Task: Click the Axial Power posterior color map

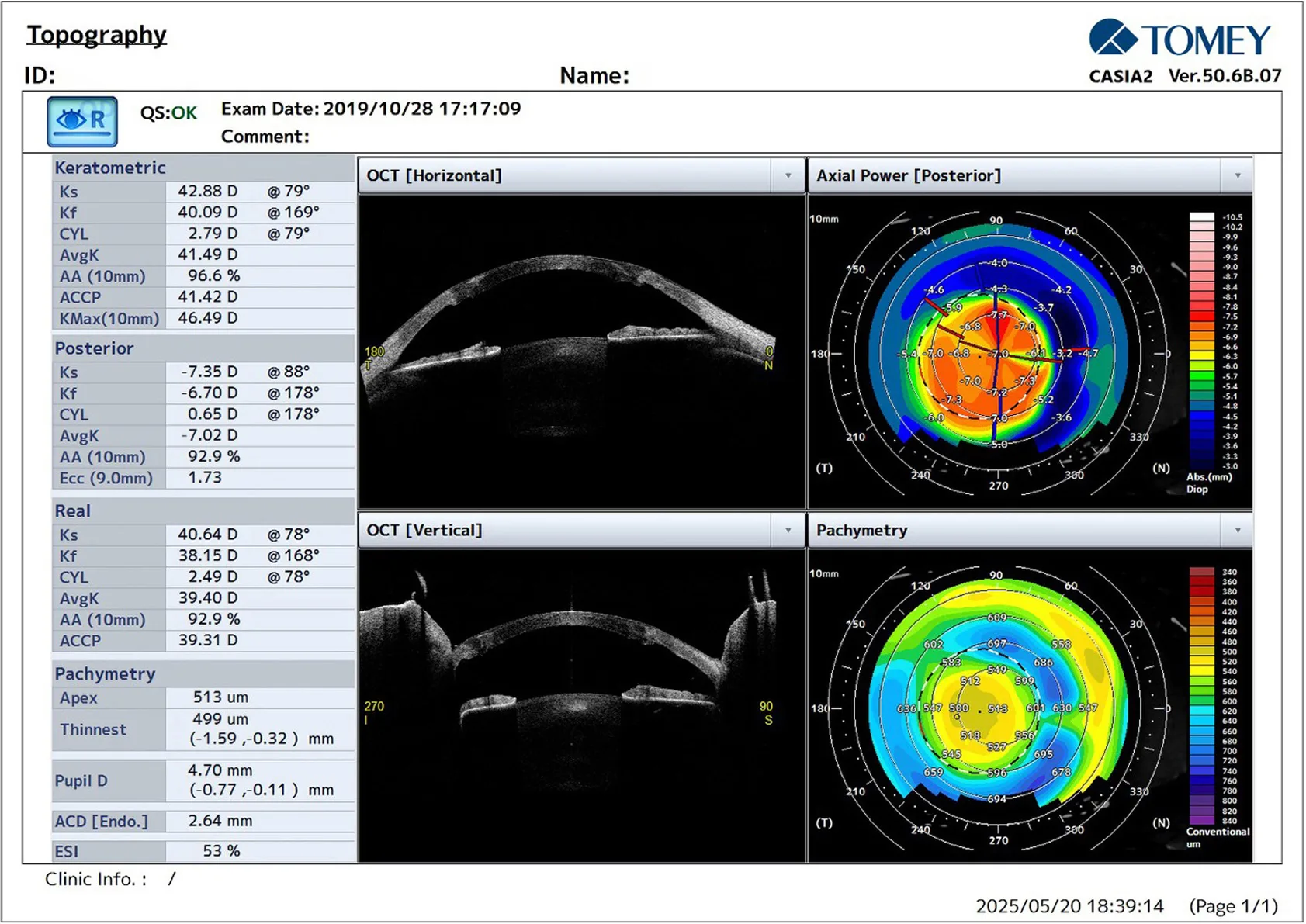Action: click(998, 353)
